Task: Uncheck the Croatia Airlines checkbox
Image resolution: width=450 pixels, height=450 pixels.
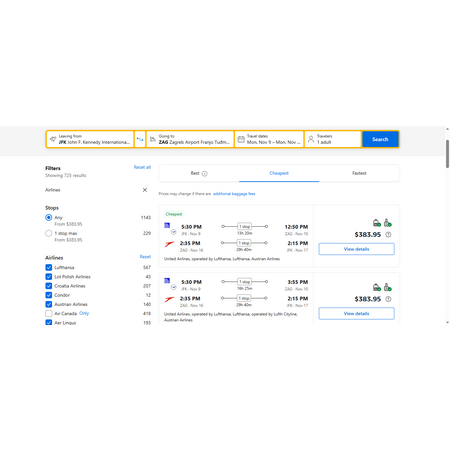Action: 49,286
